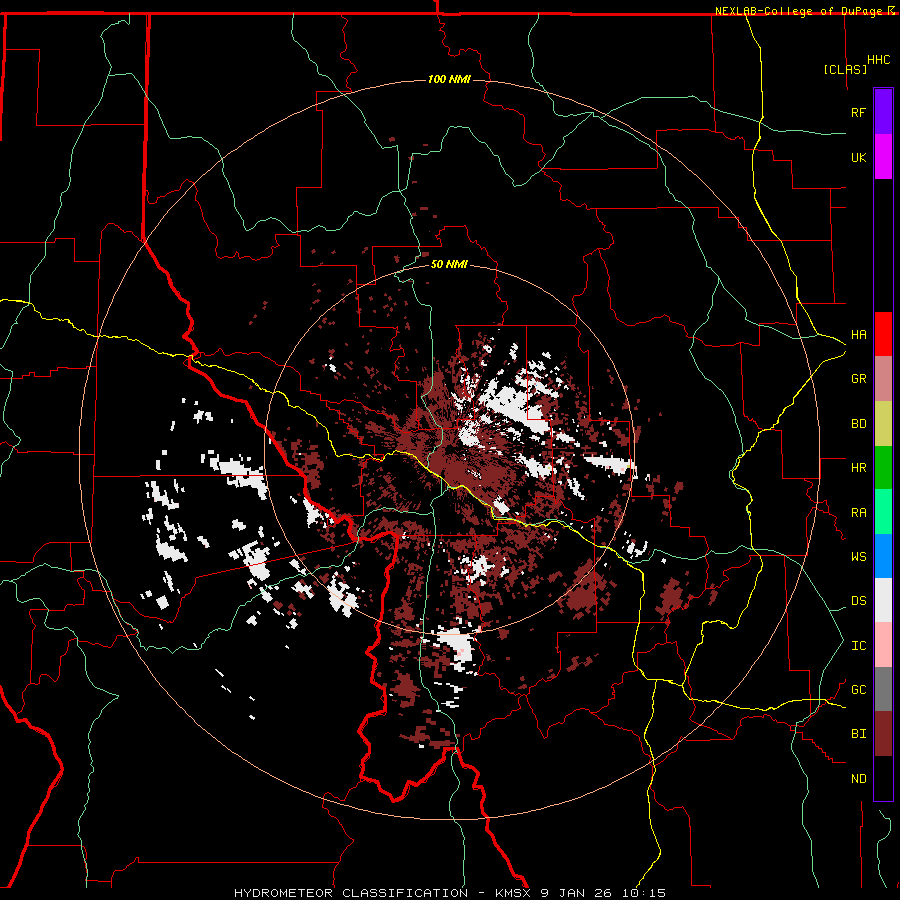Click the WS blue legend swatch
Viewport: 900px width, 900px height.
tap(883, 556)
